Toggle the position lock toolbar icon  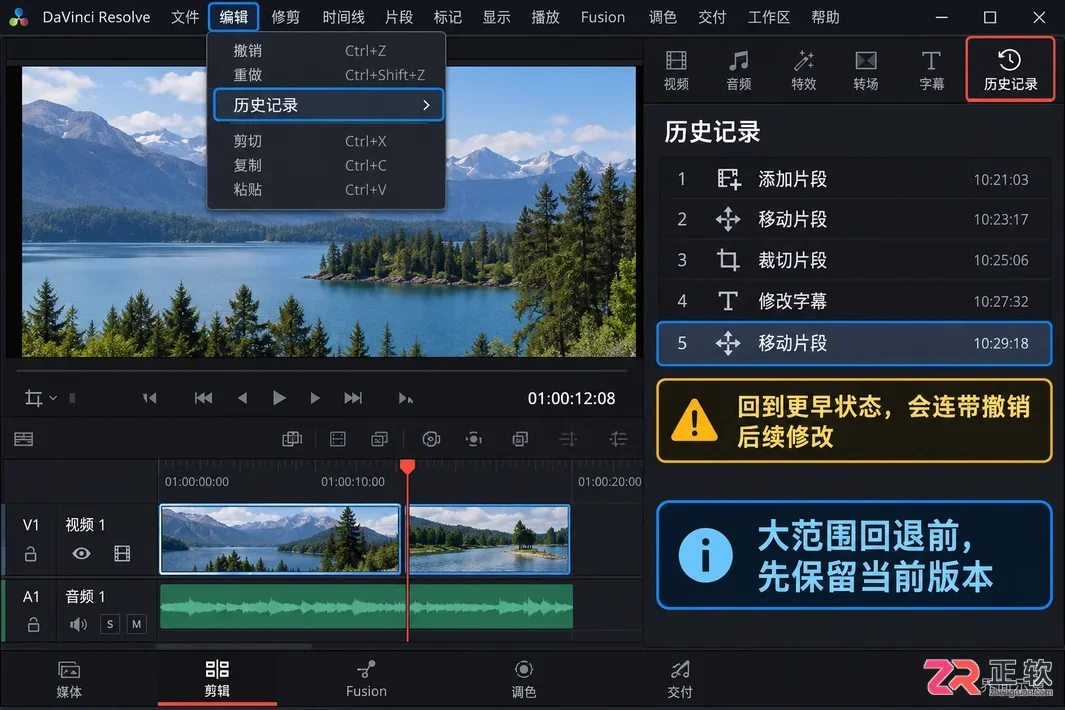coord(520,440)
